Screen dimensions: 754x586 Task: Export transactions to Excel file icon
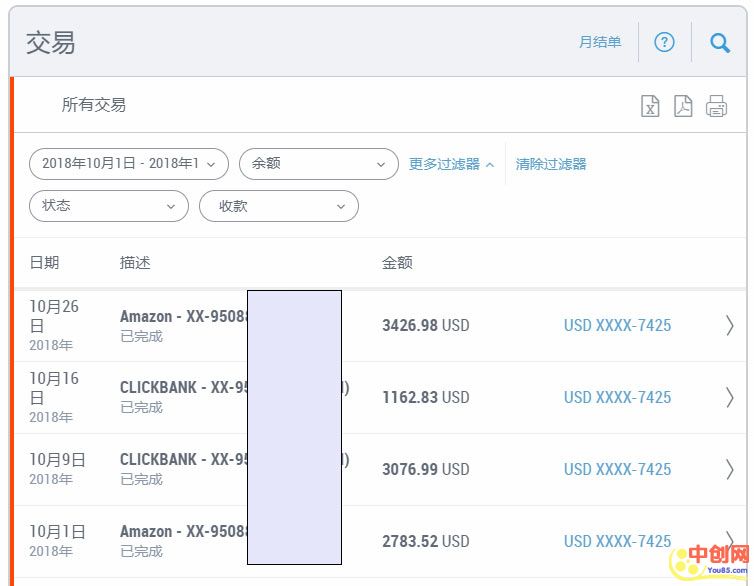[x=650, y=106]
